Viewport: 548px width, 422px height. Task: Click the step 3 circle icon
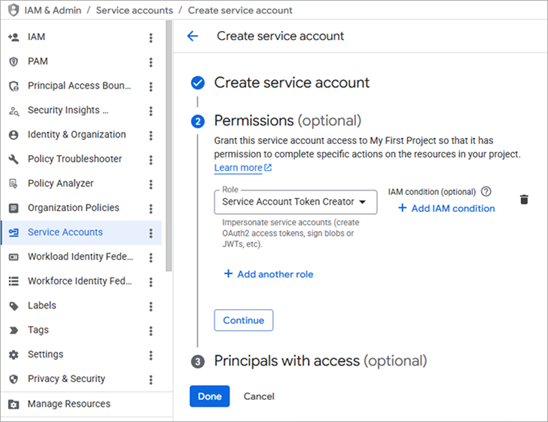[x=197, y=362]
